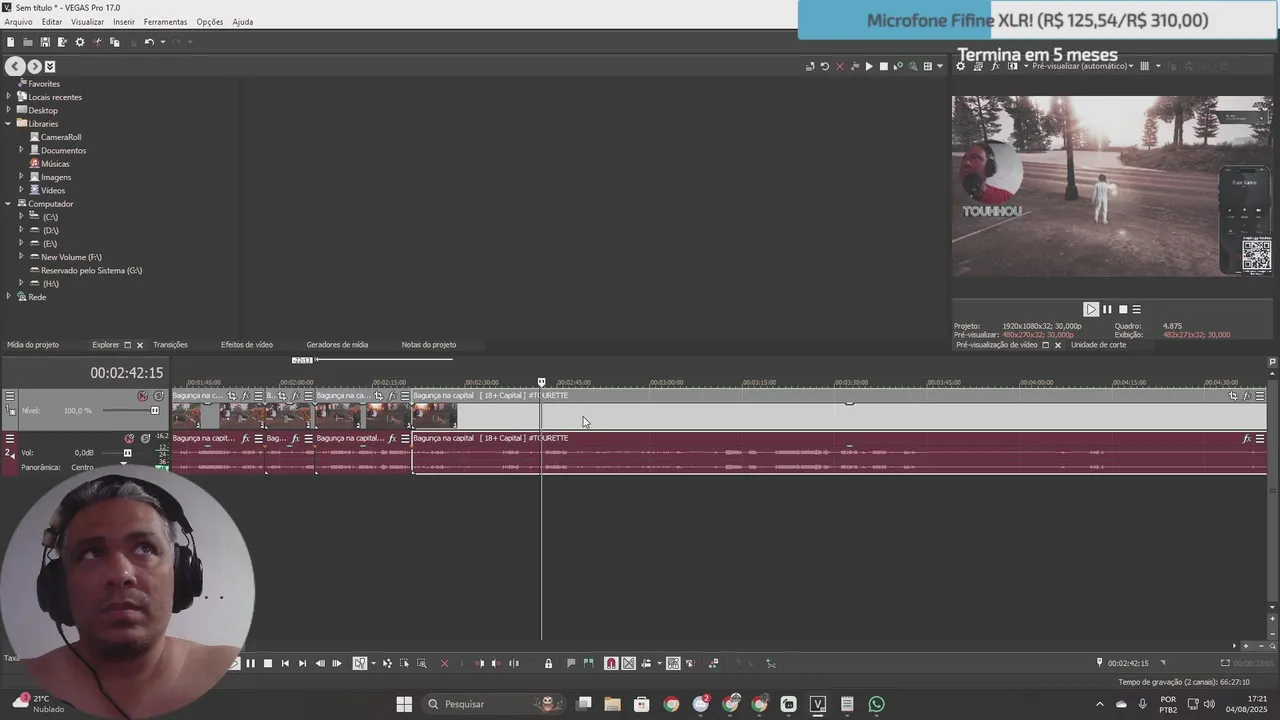Save the project with the floppy icon

coord(45,42)
